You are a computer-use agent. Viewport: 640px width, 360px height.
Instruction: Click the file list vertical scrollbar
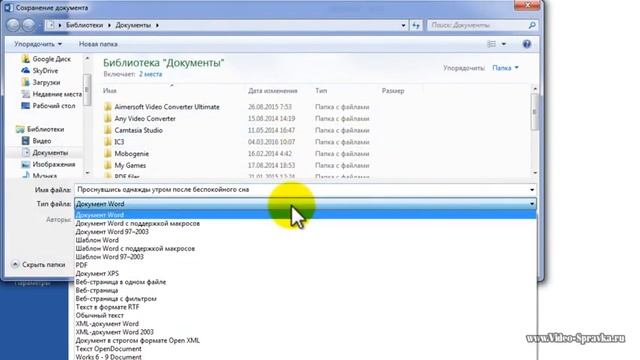pyautogui.click(x=535, y=131)
